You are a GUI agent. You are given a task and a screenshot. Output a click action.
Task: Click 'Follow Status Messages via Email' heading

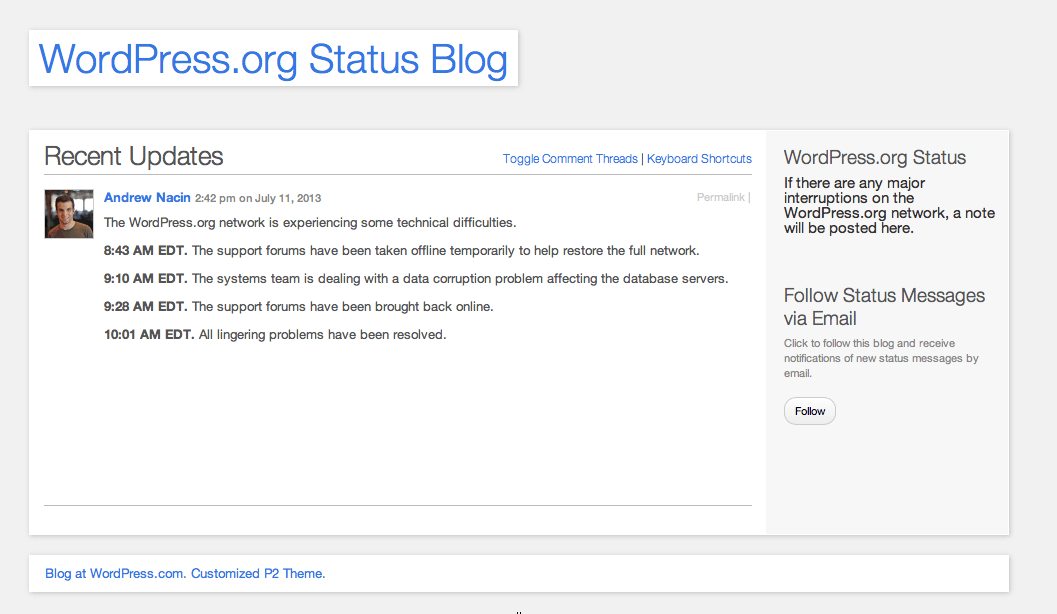coord(884,307)
